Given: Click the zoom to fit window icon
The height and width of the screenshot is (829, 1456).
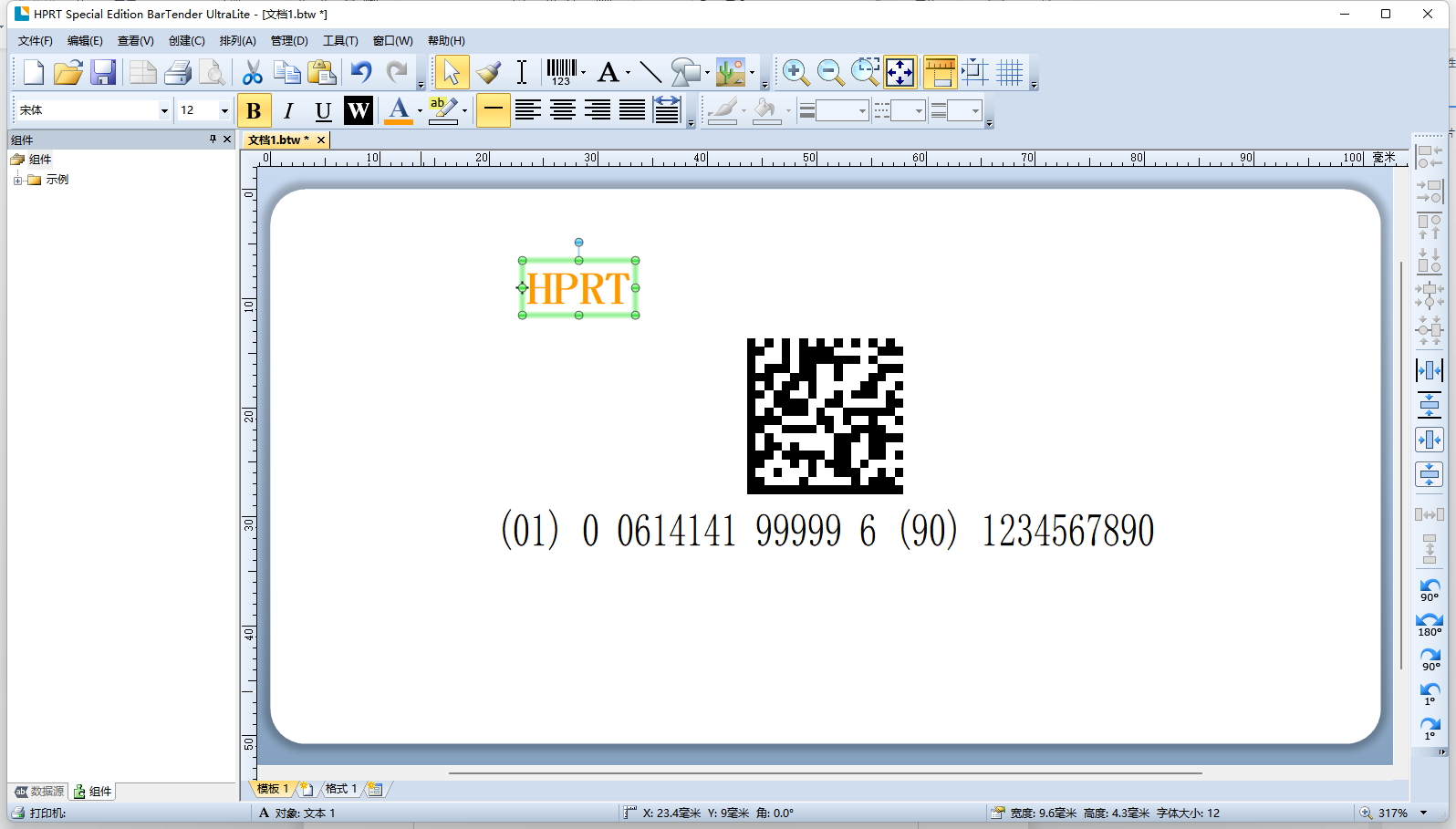Looking at the screenshot, I should (x=900, y=72).
